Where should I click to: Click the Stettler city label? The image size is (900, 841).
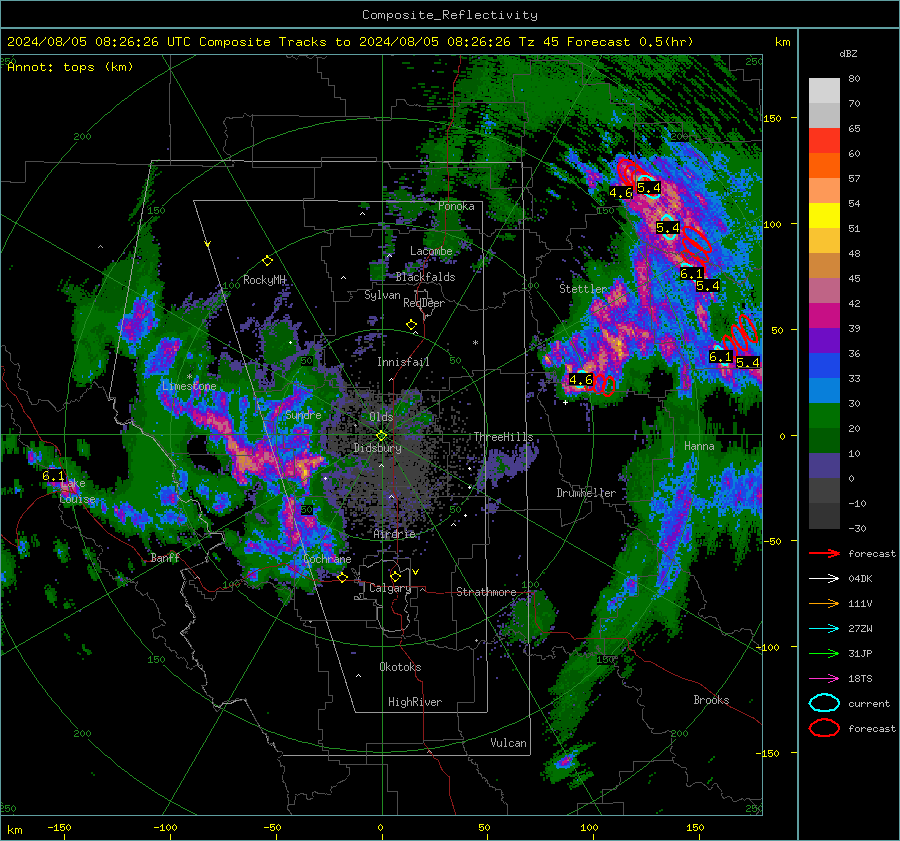[x=583, y=289]
